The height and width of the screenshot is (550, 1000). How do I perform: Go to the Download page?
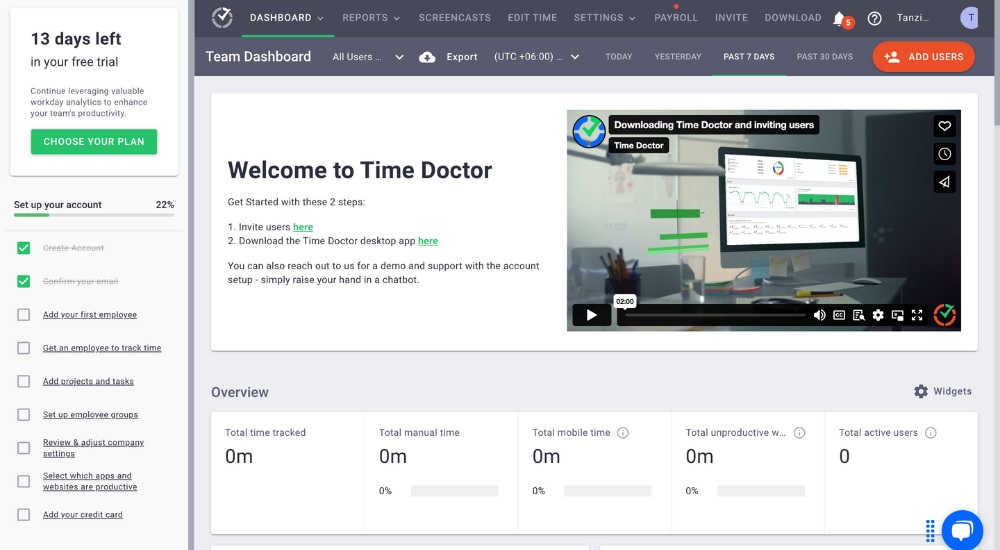pos(793,18)
